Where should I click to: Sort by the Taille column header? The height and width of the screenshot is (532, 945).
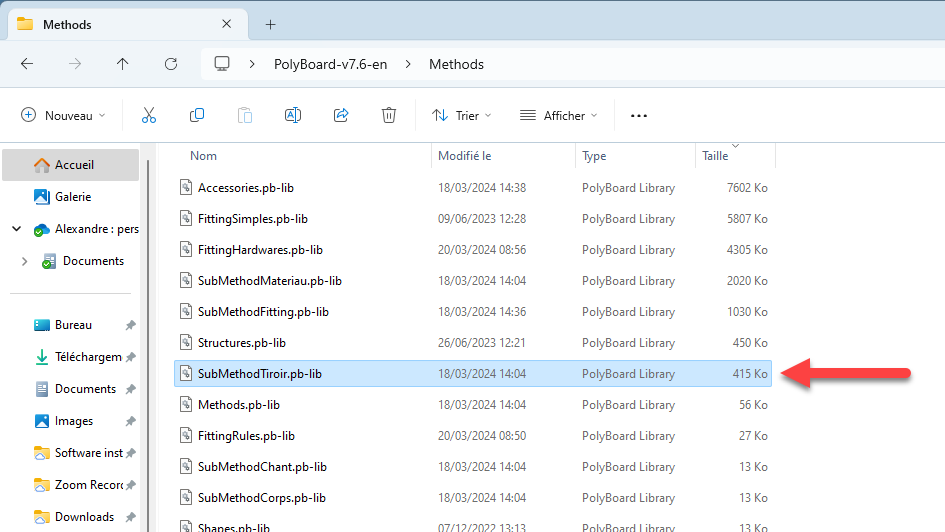point(715,155)
